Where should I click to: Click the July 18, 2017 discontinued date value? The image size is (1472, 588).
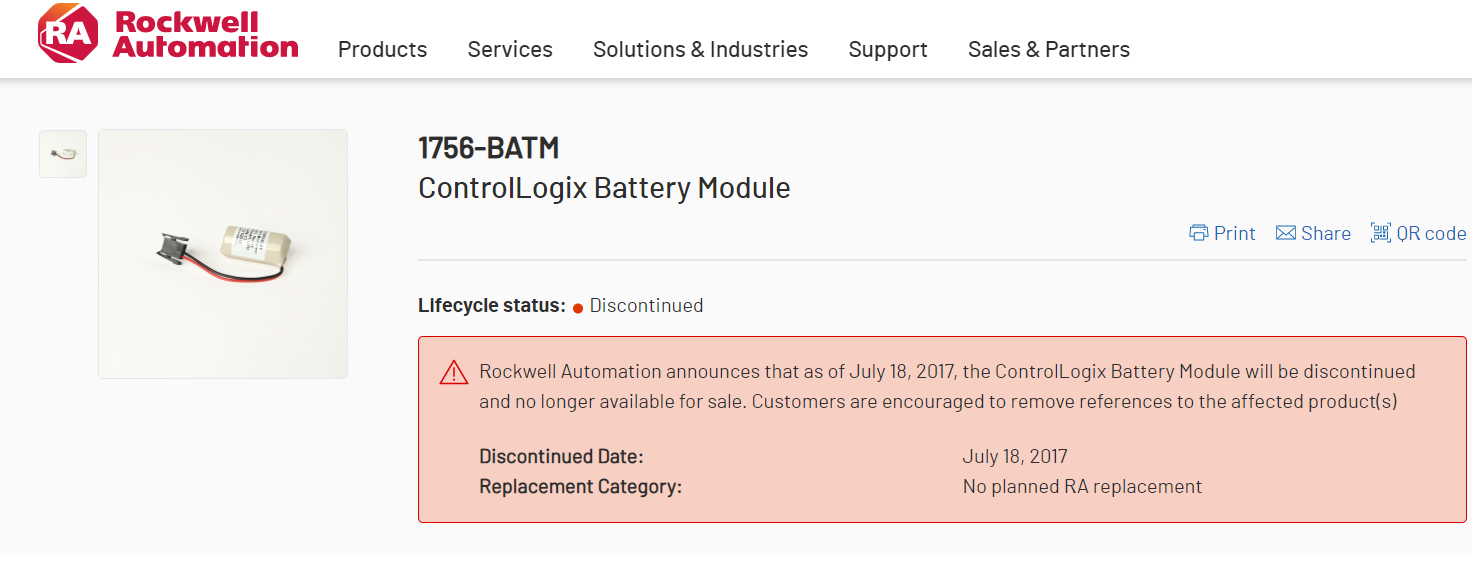coord(1015,457)
